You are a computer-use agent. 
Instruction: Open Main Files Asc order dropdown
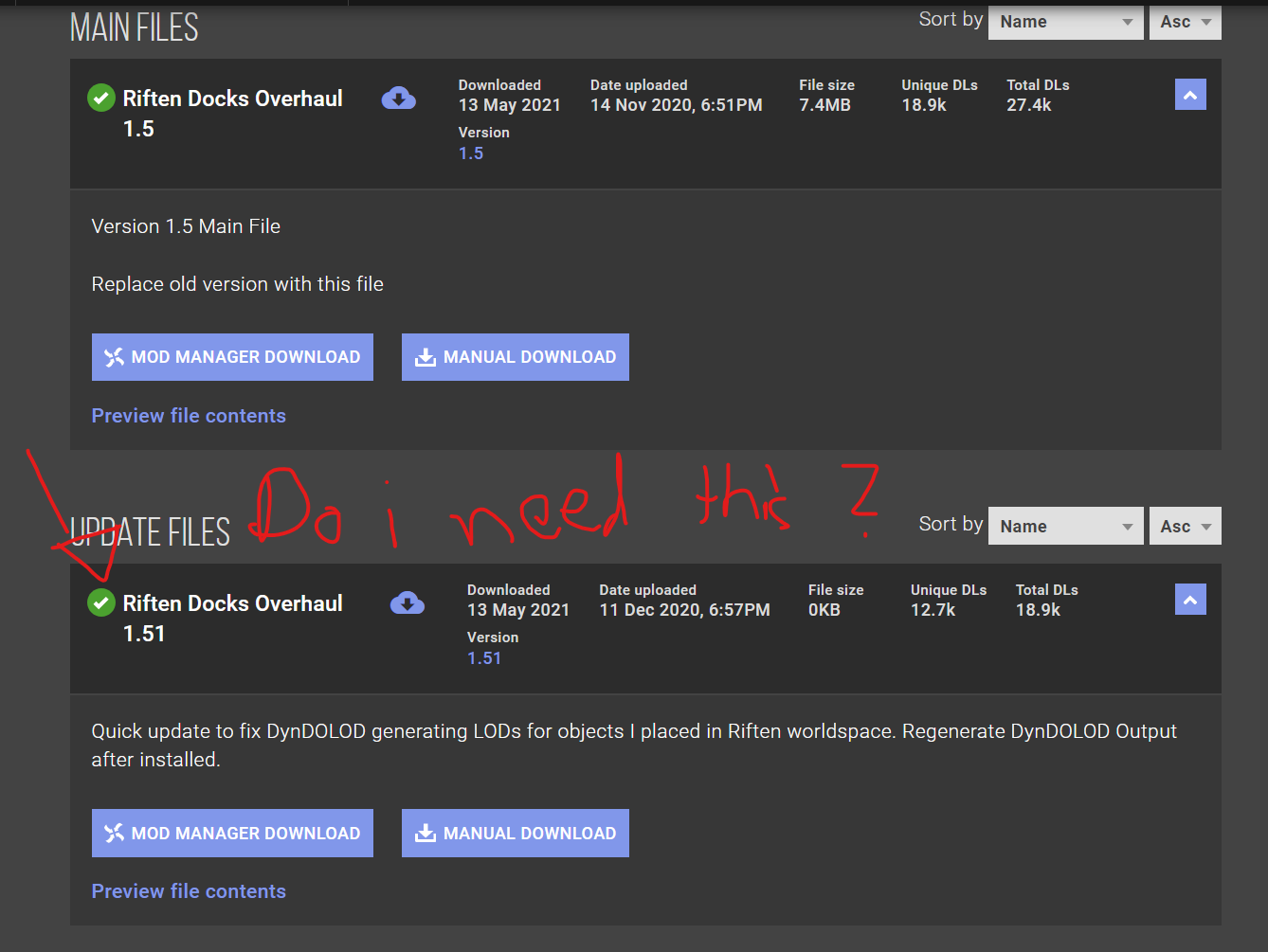coord(1186,22)
